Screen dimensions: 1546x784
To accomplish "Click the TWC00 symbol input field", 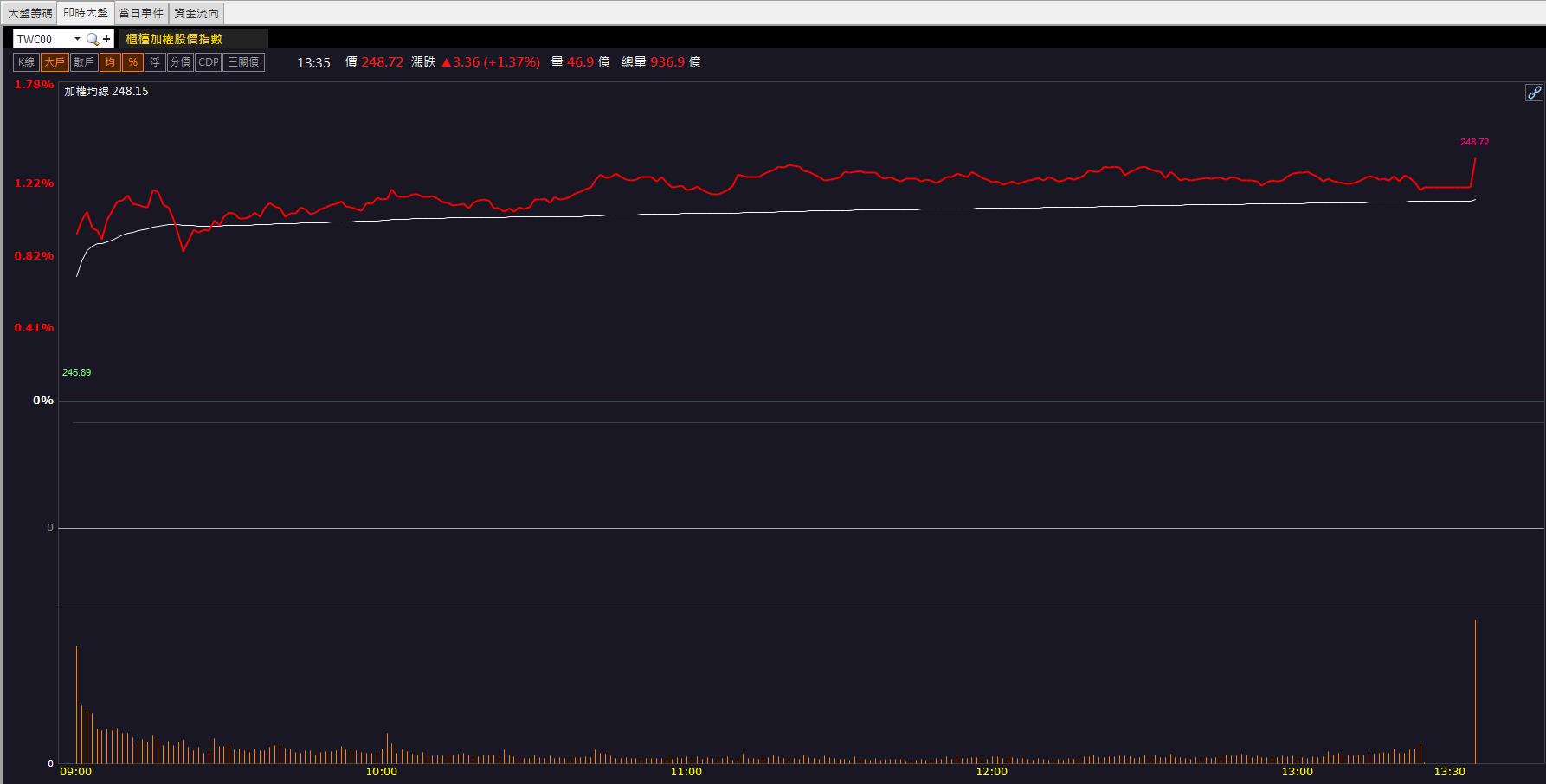I will [43, 39].
